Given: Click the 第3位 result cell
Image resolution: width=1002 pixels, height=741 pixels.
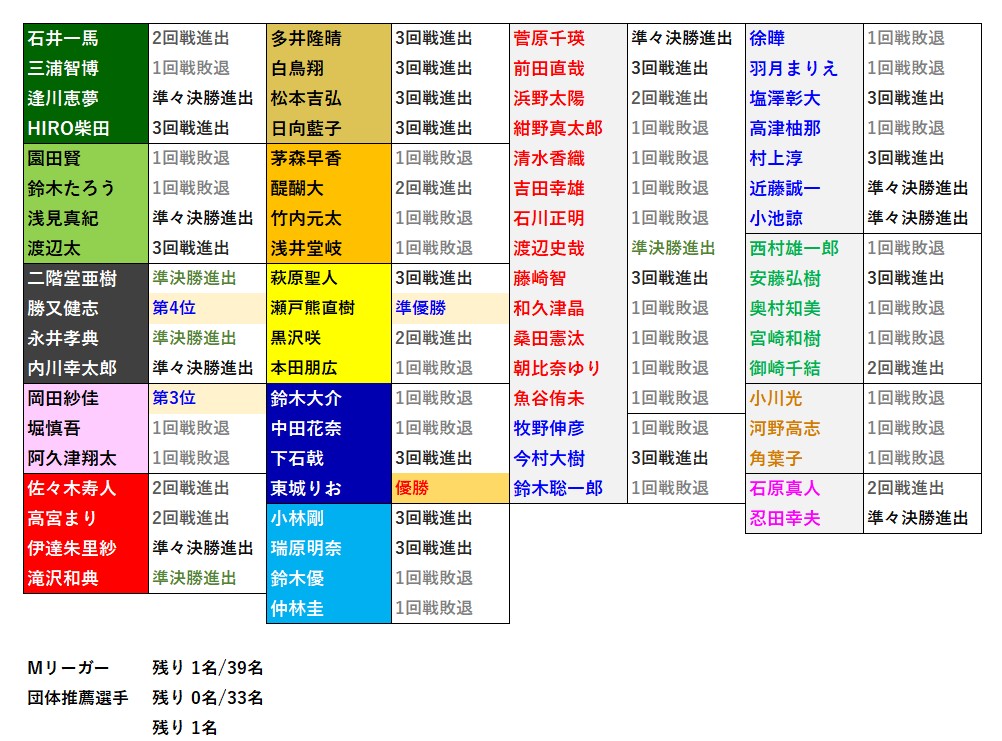Looking at the screenshot, I should pos(207,399).
